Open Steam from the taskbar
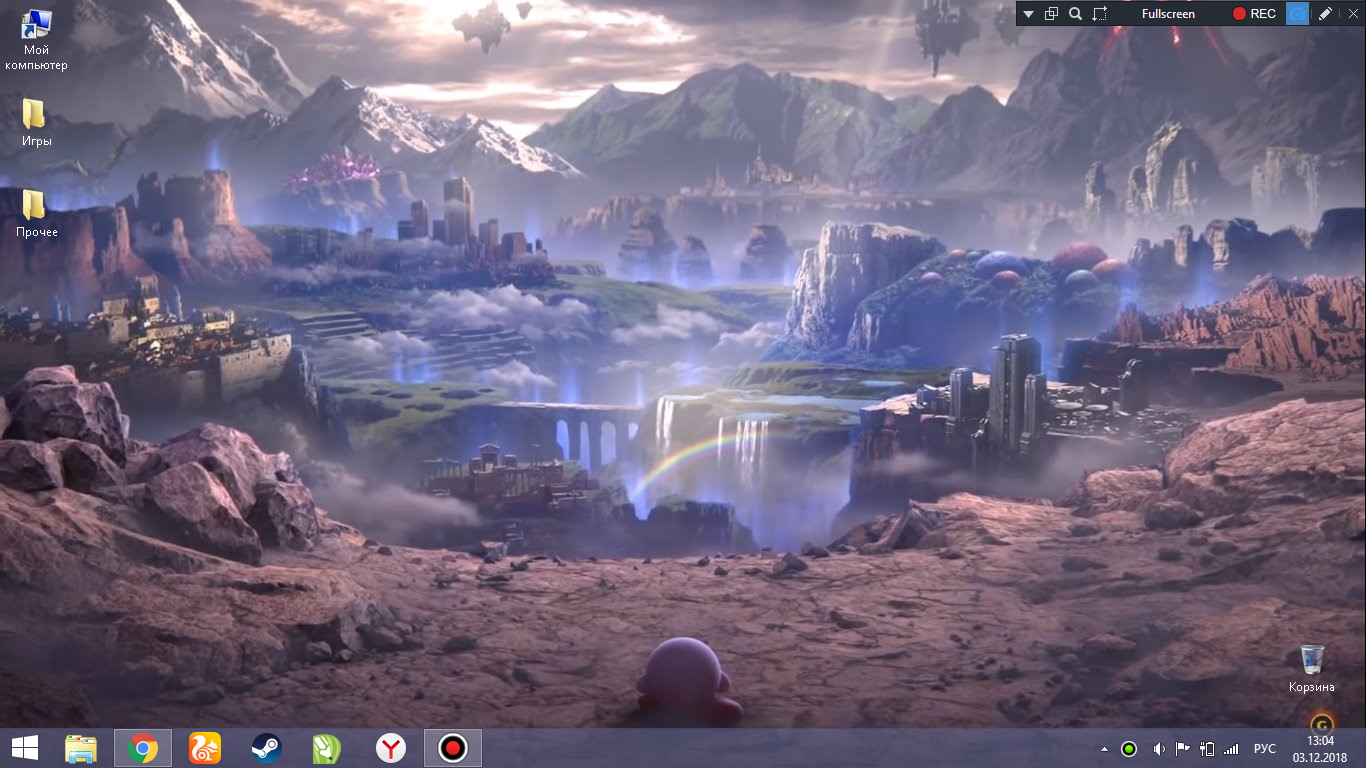 pyautogui.click(x=266, y=748)
